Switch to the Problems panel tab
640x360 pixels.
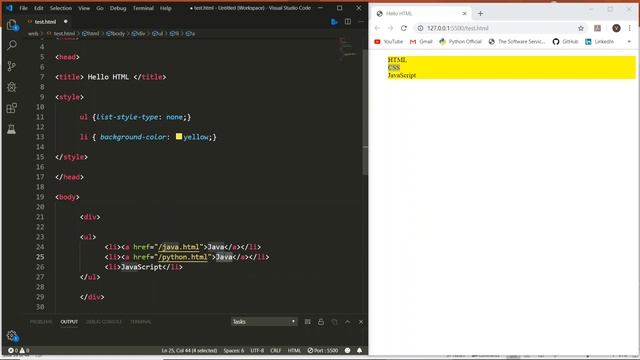(x=41, y=322)
